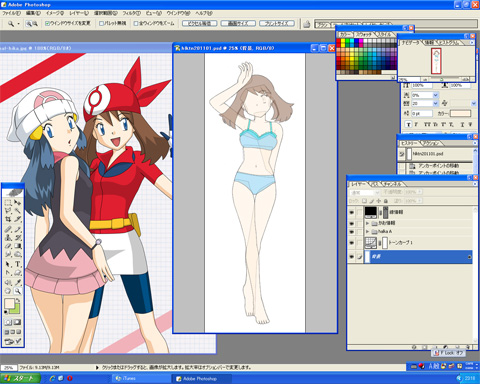This screenshot has height=384, width=480.
Task: Select the Hand tool
Action: pyautogui.click(x=8, y=291)
